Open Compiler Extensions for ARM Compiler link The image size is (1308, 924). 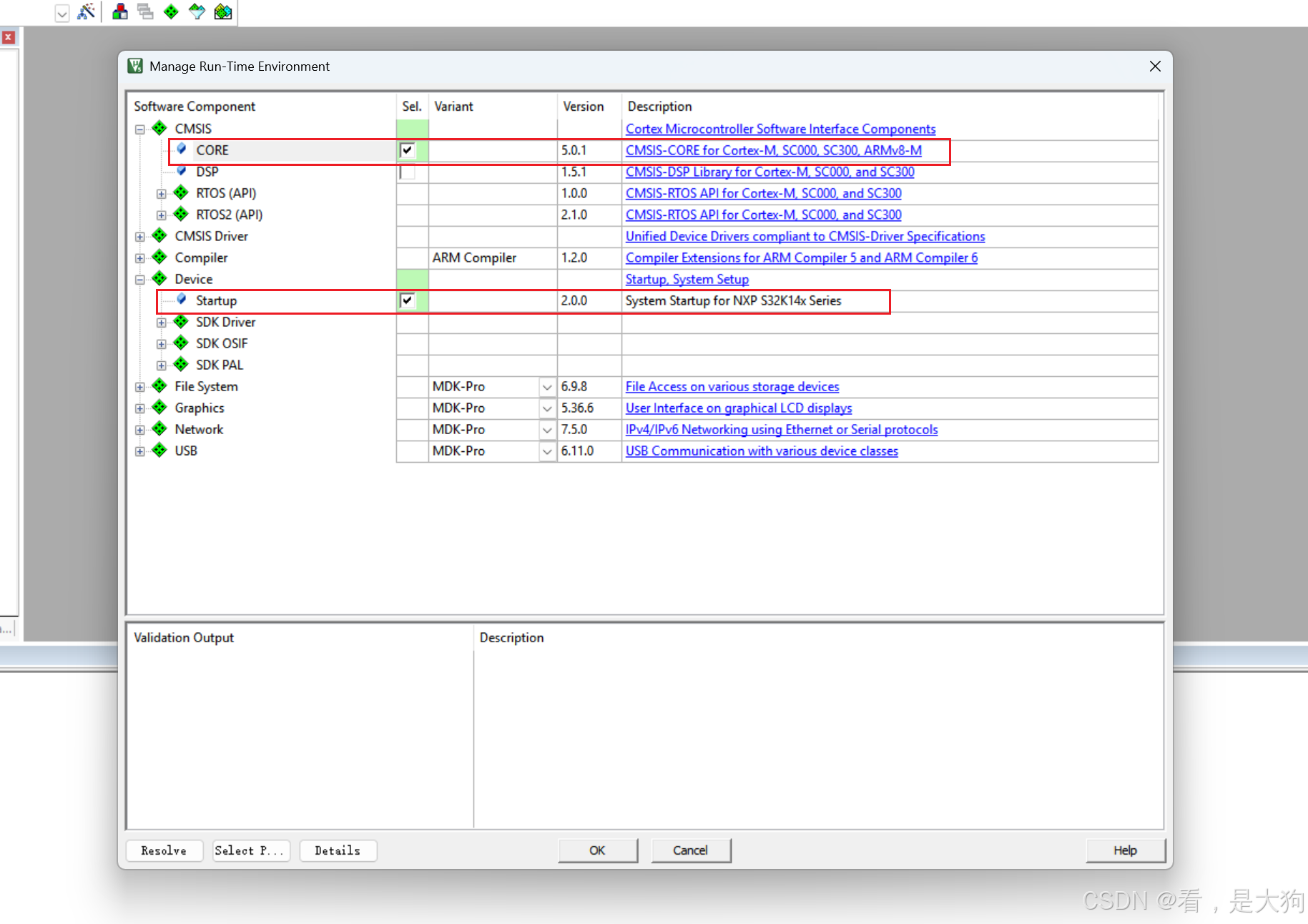pos(802,257)
